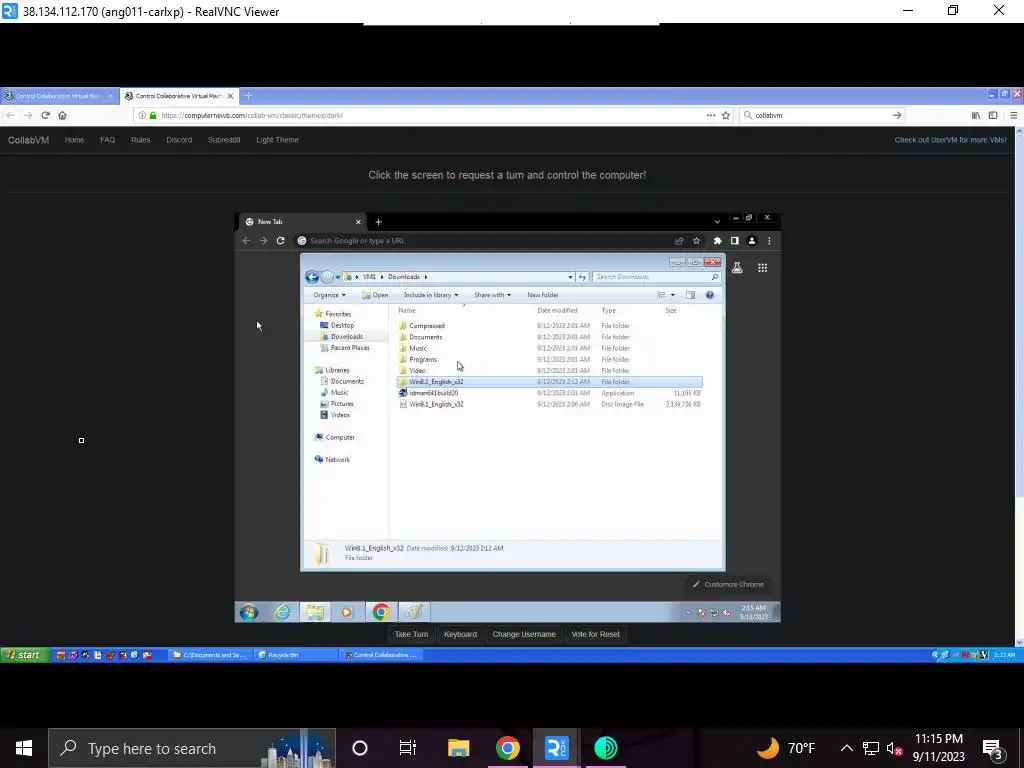1024x768 pixels.
Task: Click Chrome icon on Windows 10 taskbar
Action: pos(507,748)
